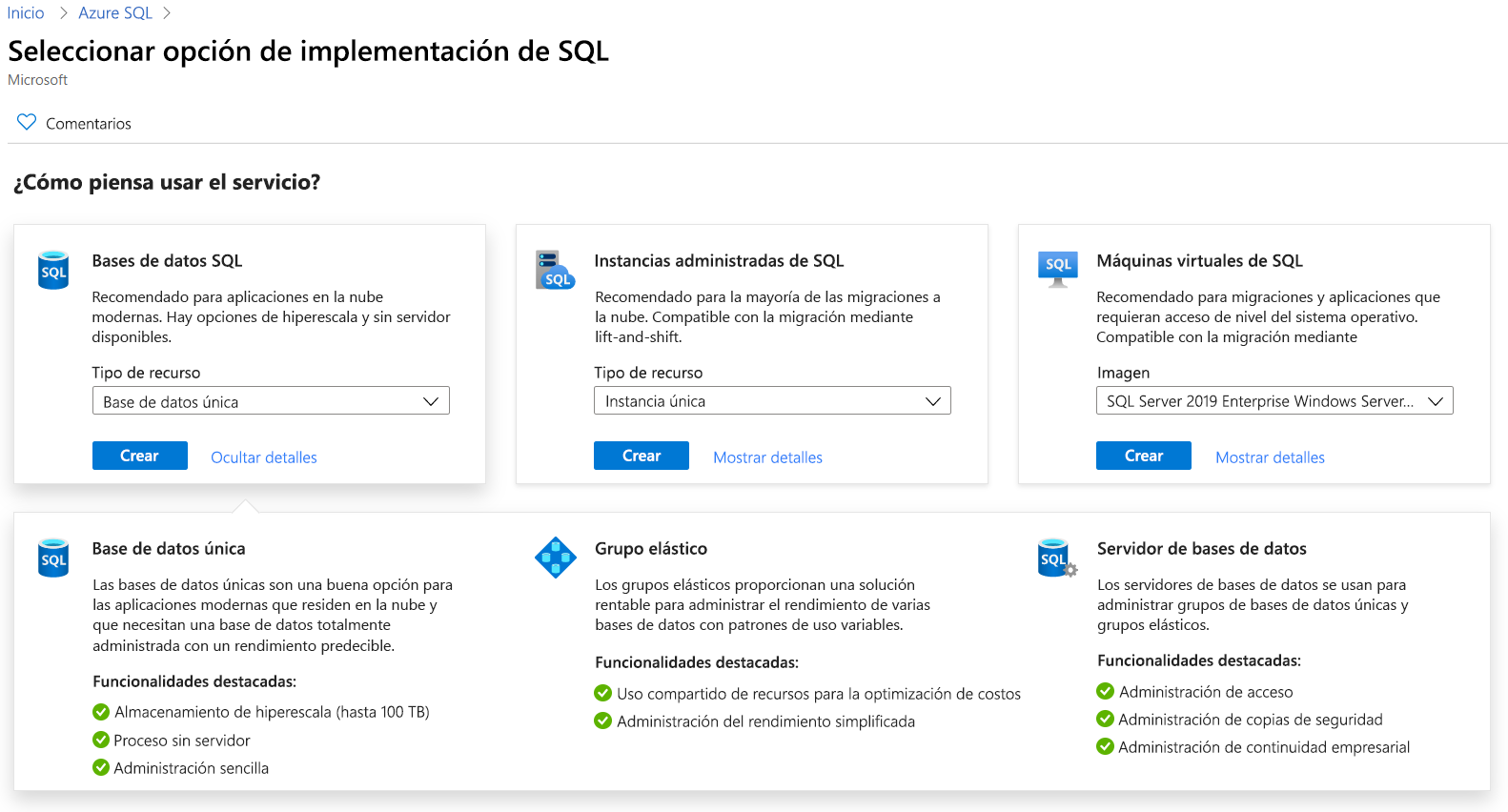Screen dimensions: 1508x812
Task: Click Ocultar detalles link
Action: [x=264, y=457]
